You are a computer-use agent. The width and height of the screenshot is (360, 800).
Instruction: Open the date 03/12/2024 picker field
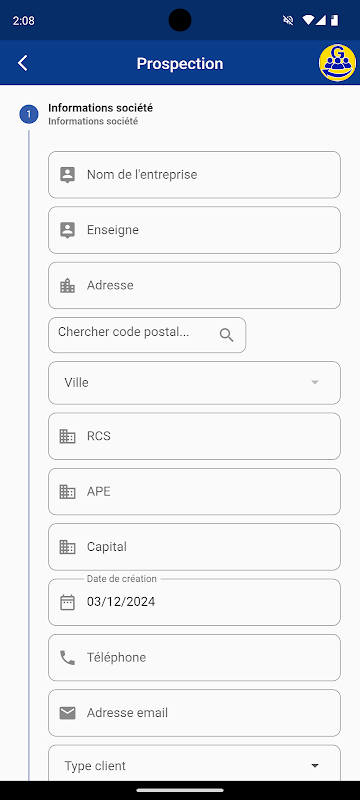[194, 602]
